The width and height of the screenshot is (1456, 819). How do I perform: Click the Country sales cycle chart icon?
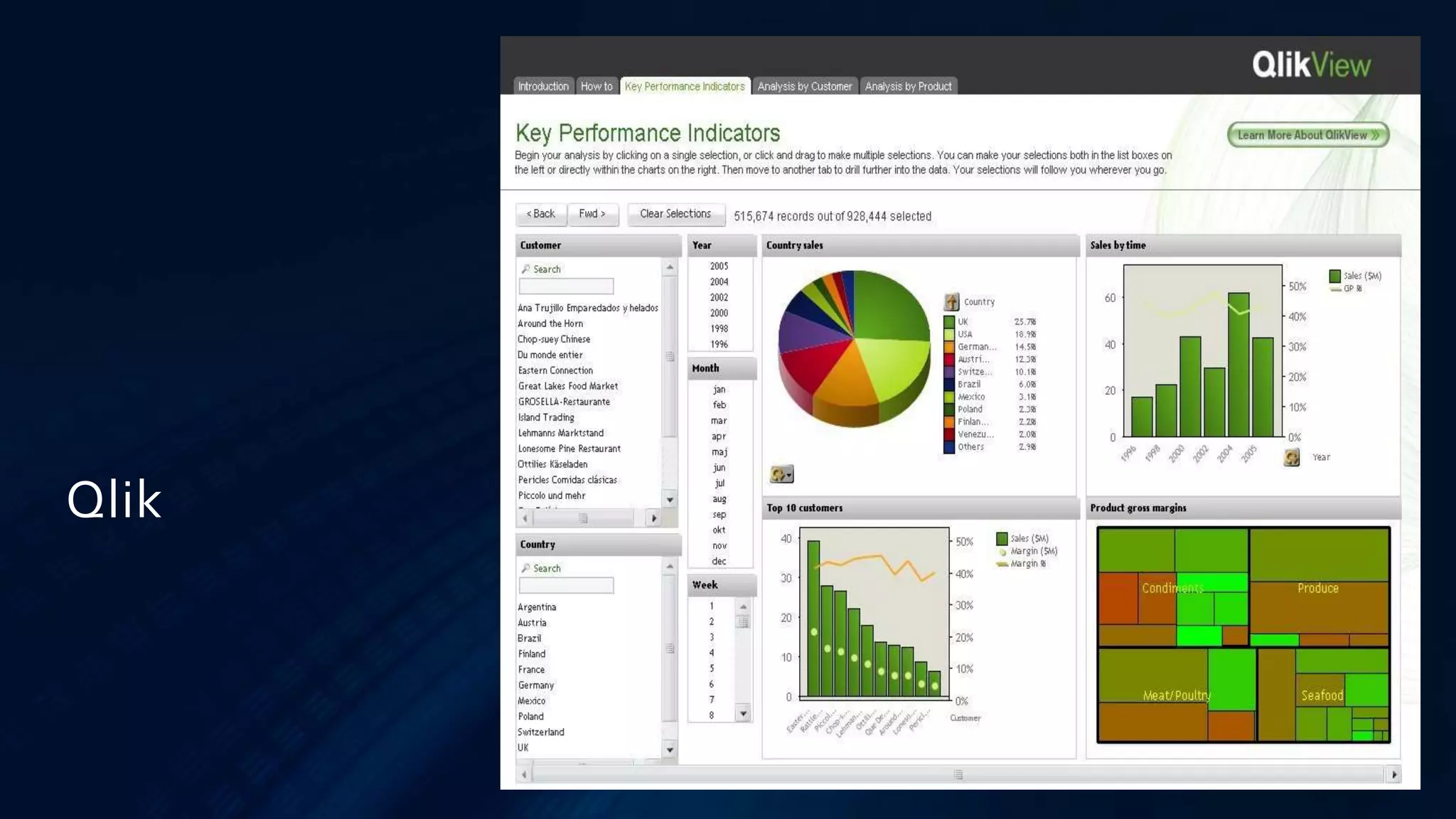pos(781,474)
